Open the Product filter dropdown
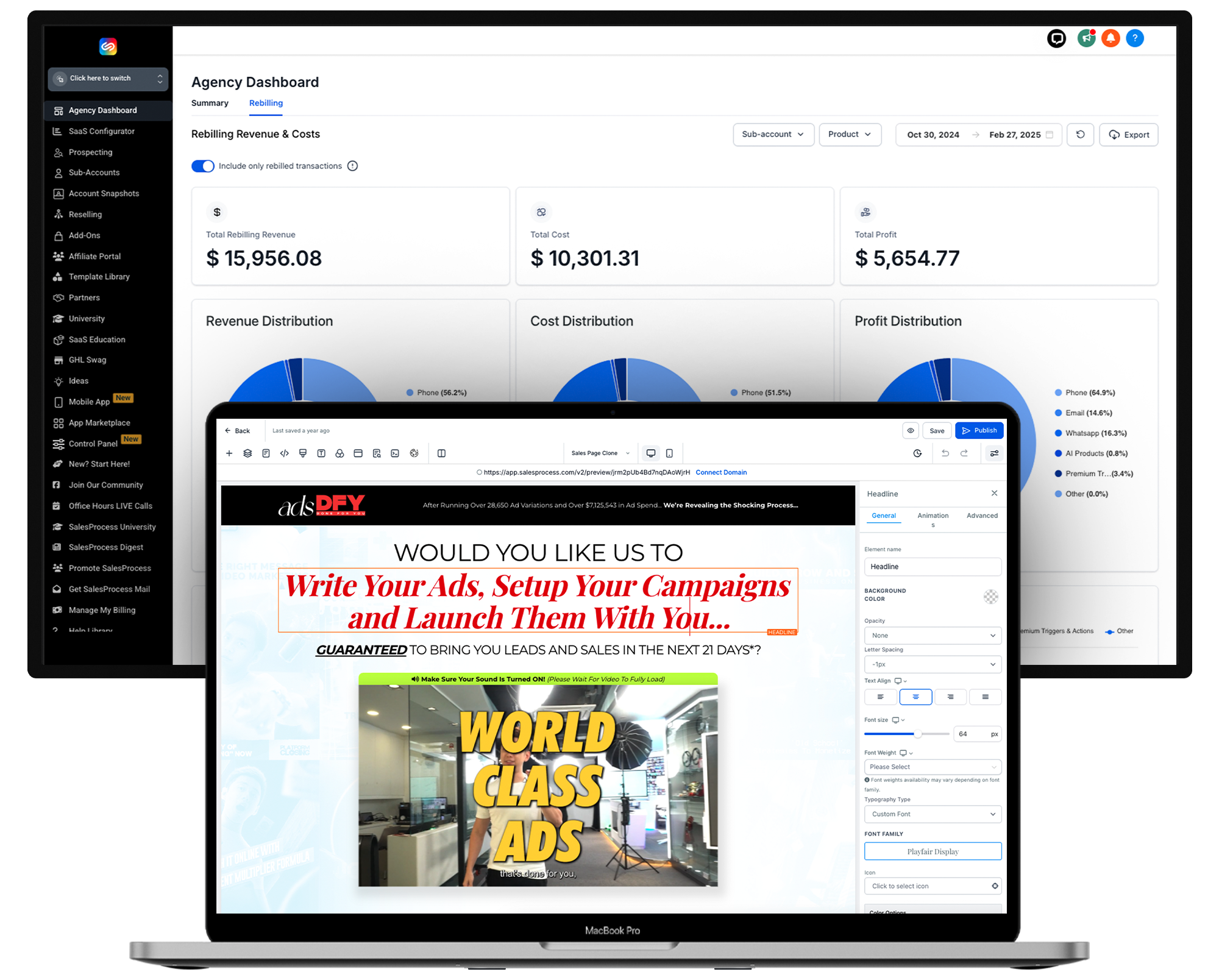This screenshot has height=980, width=1219. point(850,135)
